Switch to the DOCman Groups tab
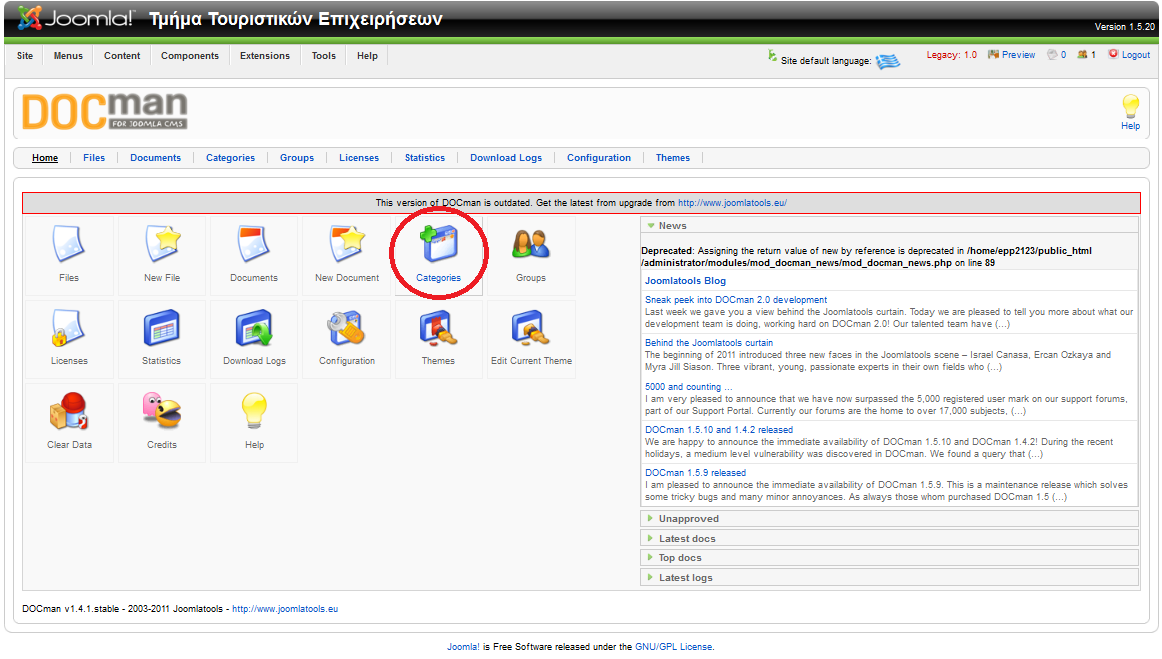The width and height of the screenshot is (1162, 659). click(297, 158)
